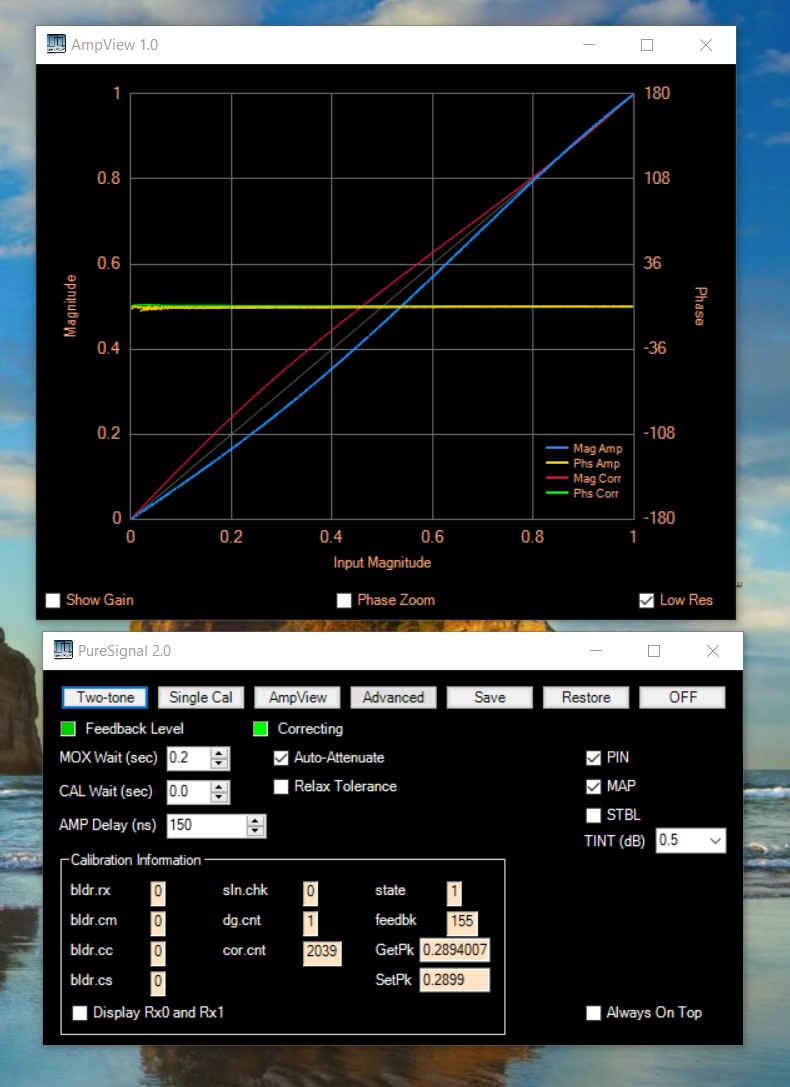
Task: Enable Always On Top checkbox
Action: pos(594,1013)
